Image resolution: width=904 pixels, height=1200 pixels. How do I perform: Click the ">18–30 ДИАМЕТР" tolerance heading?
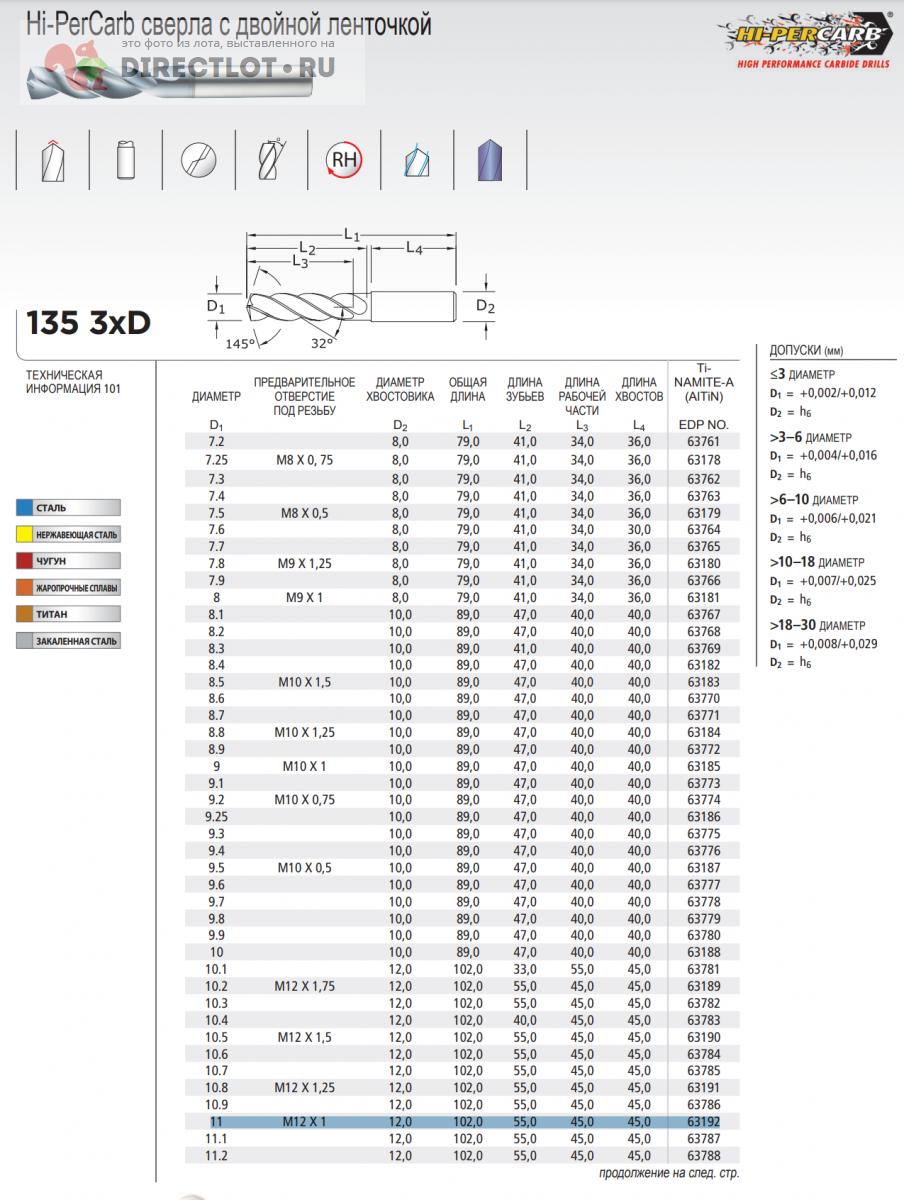(817, 625)
